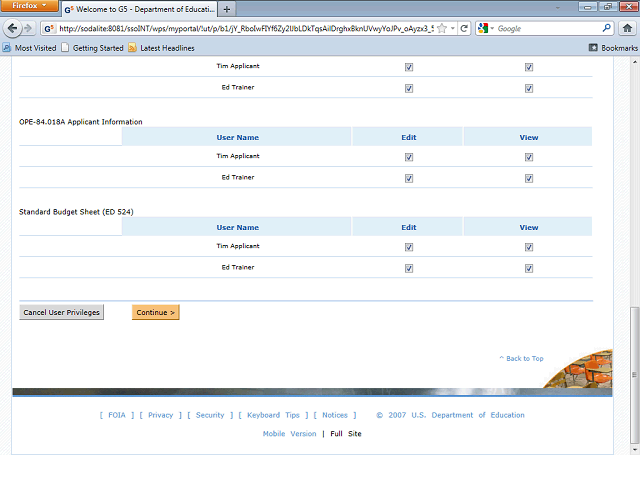640x480 pixels.
Task: Click the address bar URL field
Action: point(246,29)
